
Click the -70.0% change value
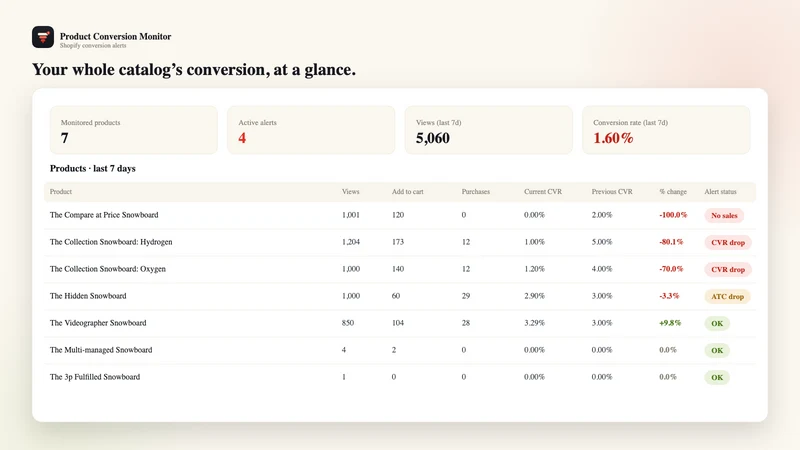[671, 269]
